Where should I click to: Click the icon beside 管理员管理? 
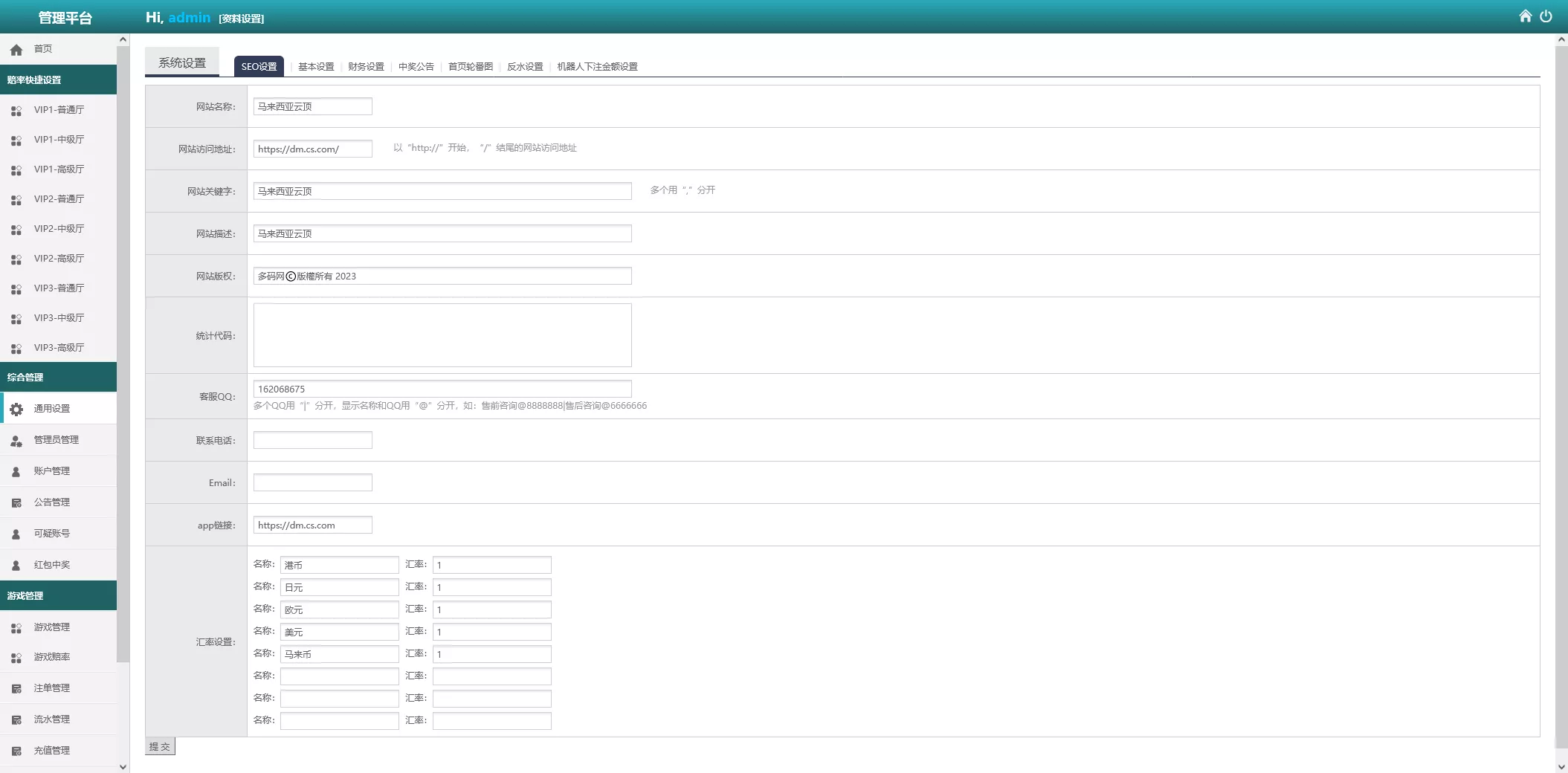click(x=16, y=441)
